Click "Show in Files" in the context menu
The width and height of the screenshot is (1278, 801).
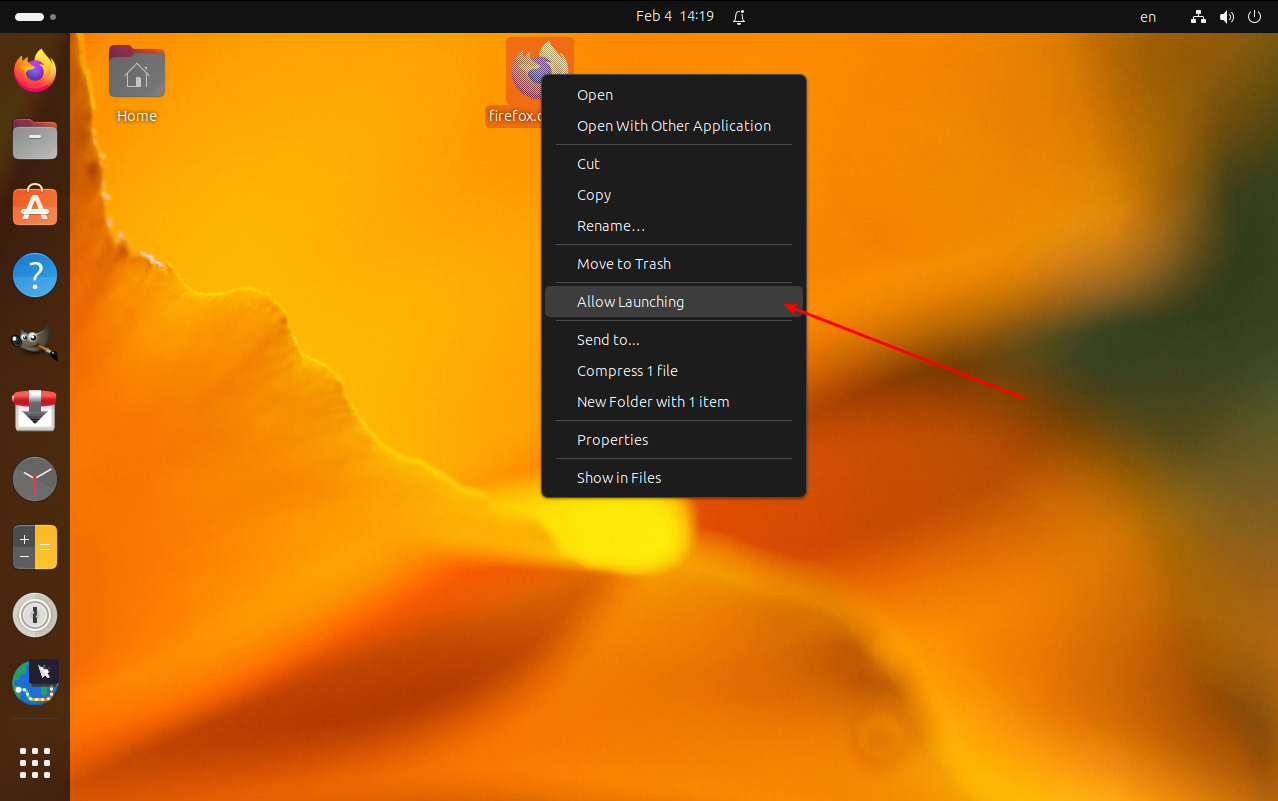pyautogui.click(x=618, y=477)
